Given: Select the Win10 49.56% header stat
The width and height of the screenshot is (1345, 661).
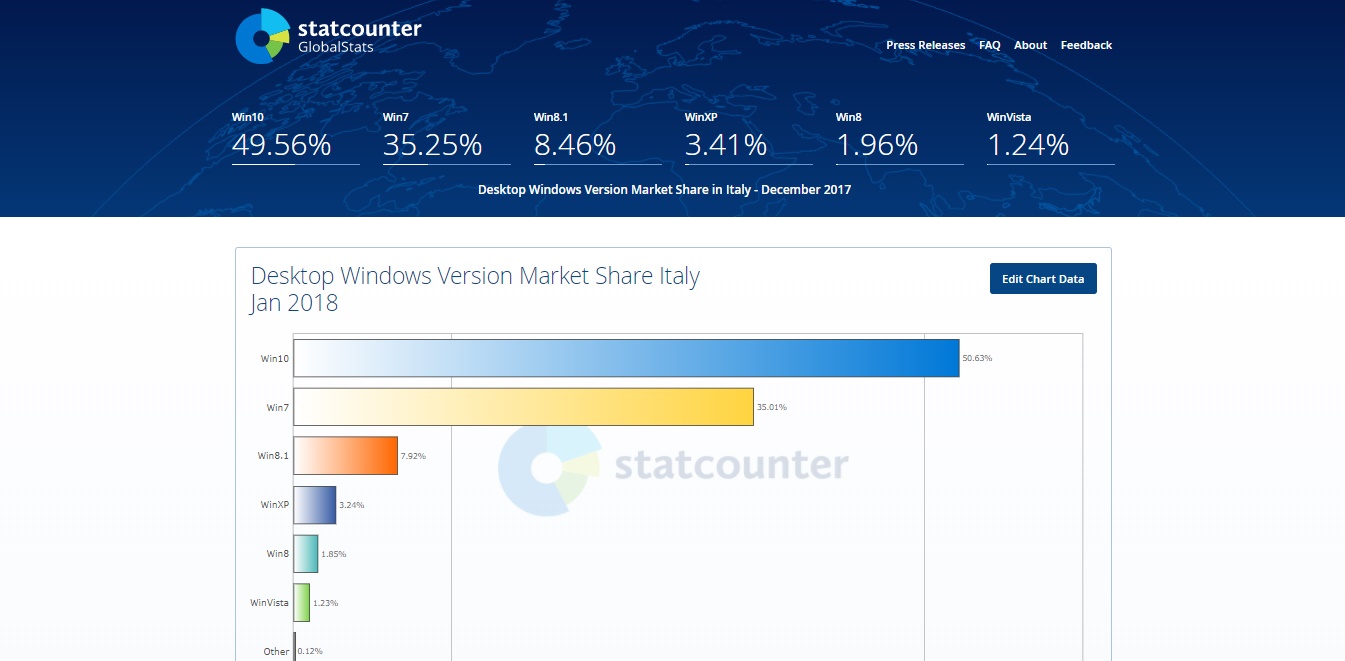Looking at the screenshot, I should (295, 138).
